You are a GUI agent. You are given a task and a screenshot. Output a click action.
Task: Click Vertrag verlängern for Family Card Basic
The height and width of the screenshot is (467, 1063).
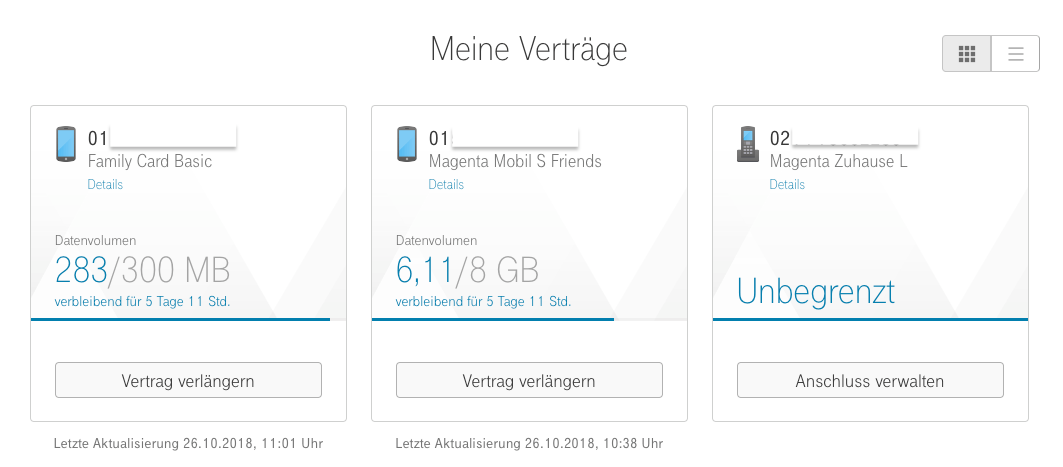(x=188, y=380)
